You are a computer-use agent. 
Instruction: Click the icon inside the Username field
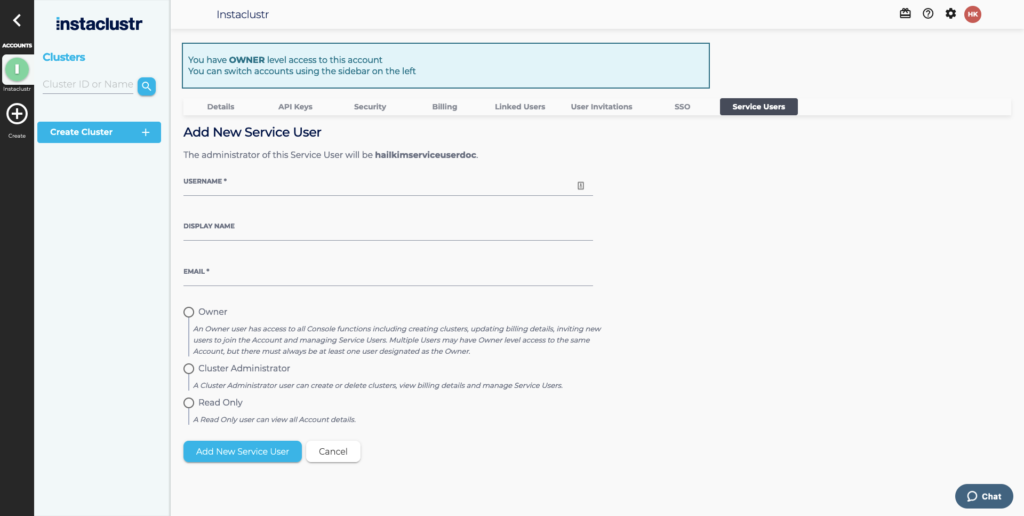(x=581, y=185)
